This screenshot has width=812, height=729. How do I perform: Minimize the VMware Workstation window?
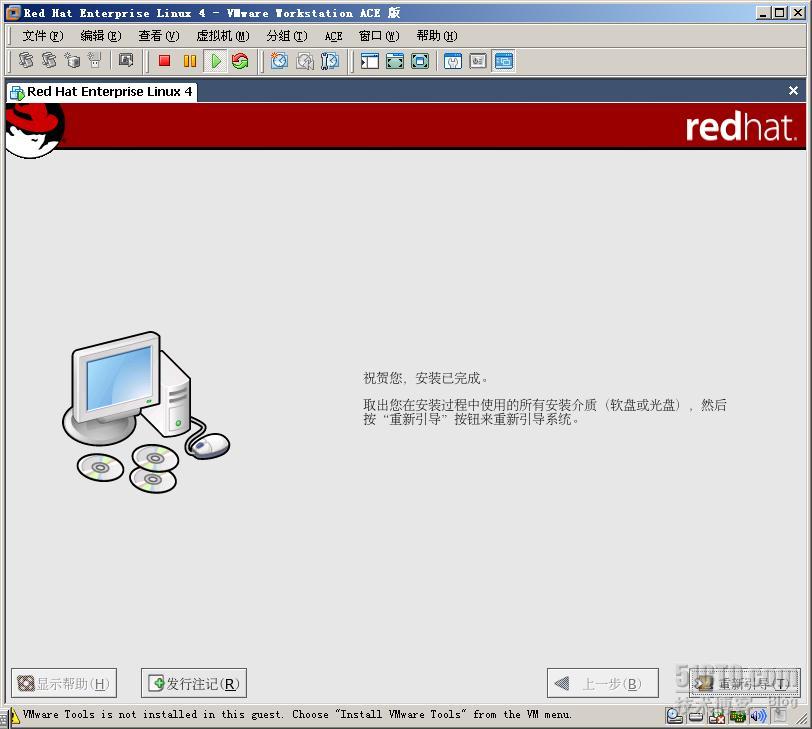762,13
